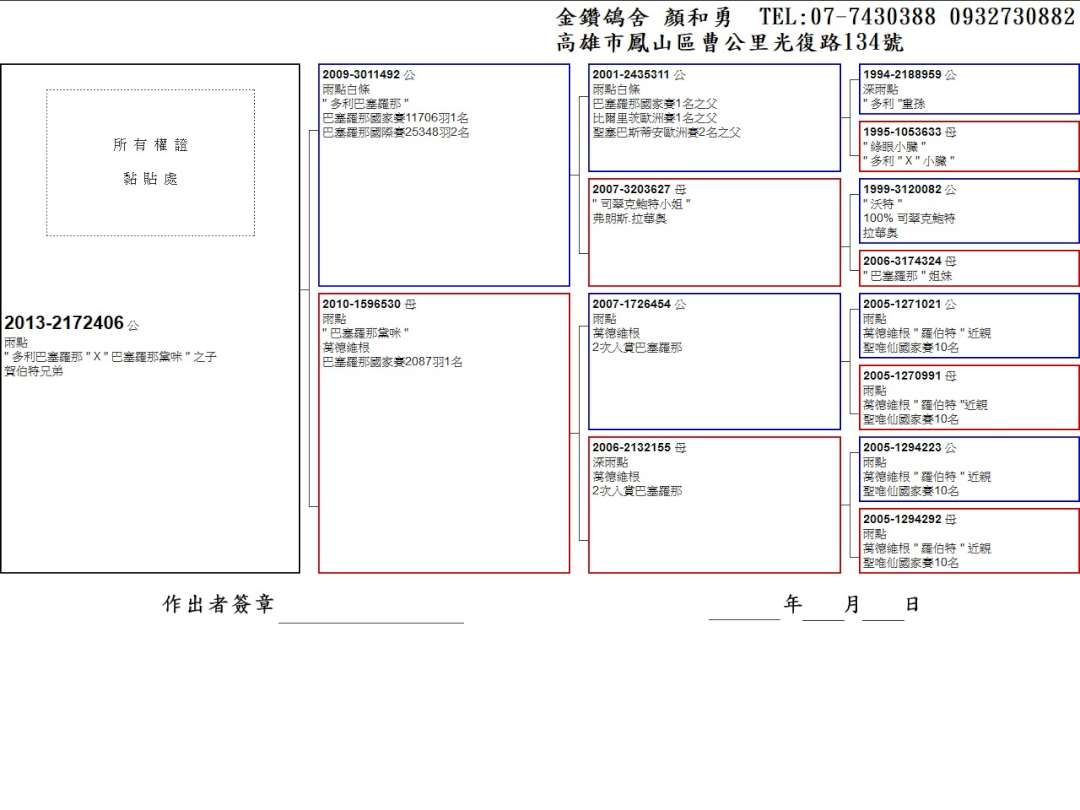Click the ownership certificate sticker area 所有權證黏貼處

click(x=150, y=162)
